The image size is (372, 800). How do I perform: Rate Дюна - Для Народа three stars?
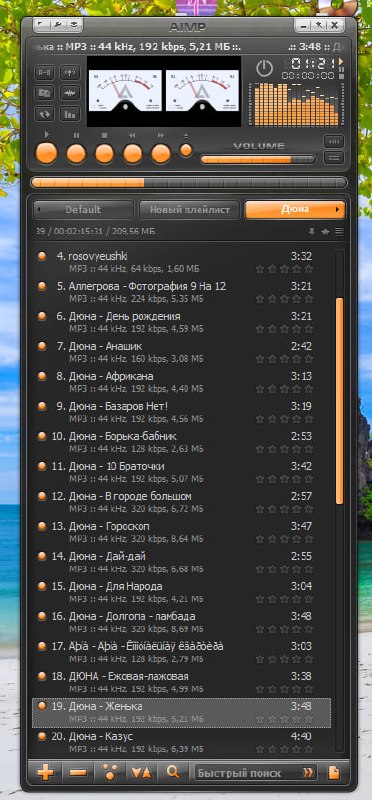(284, 599)
